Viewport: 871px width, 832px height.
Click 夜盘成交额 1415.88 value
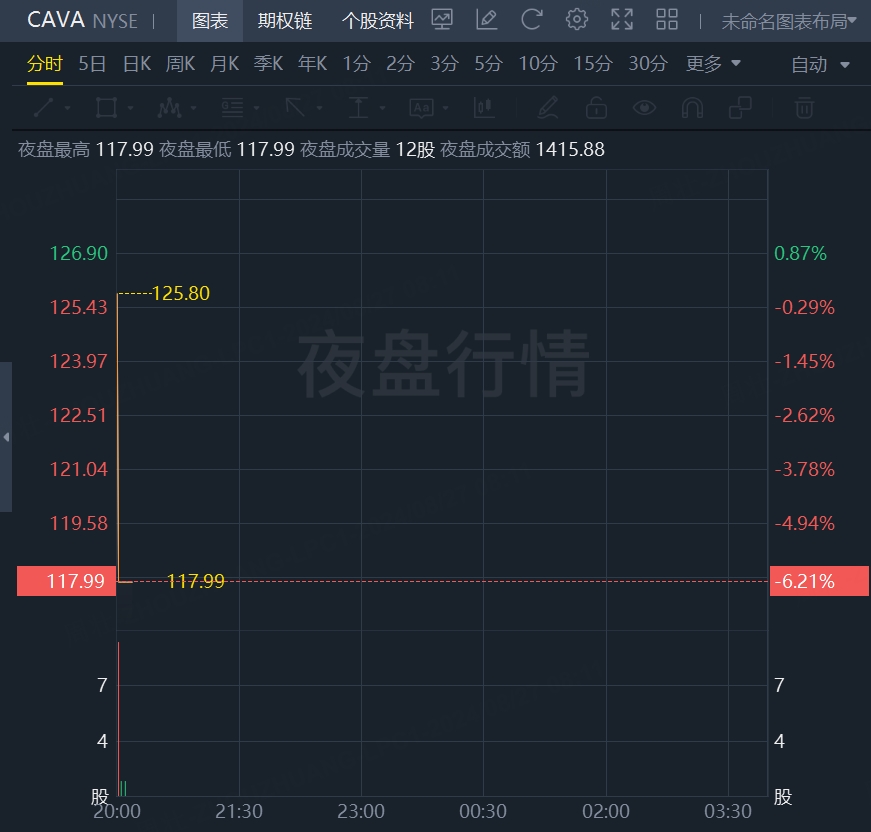pyautogui.click(x=570, y=149)
